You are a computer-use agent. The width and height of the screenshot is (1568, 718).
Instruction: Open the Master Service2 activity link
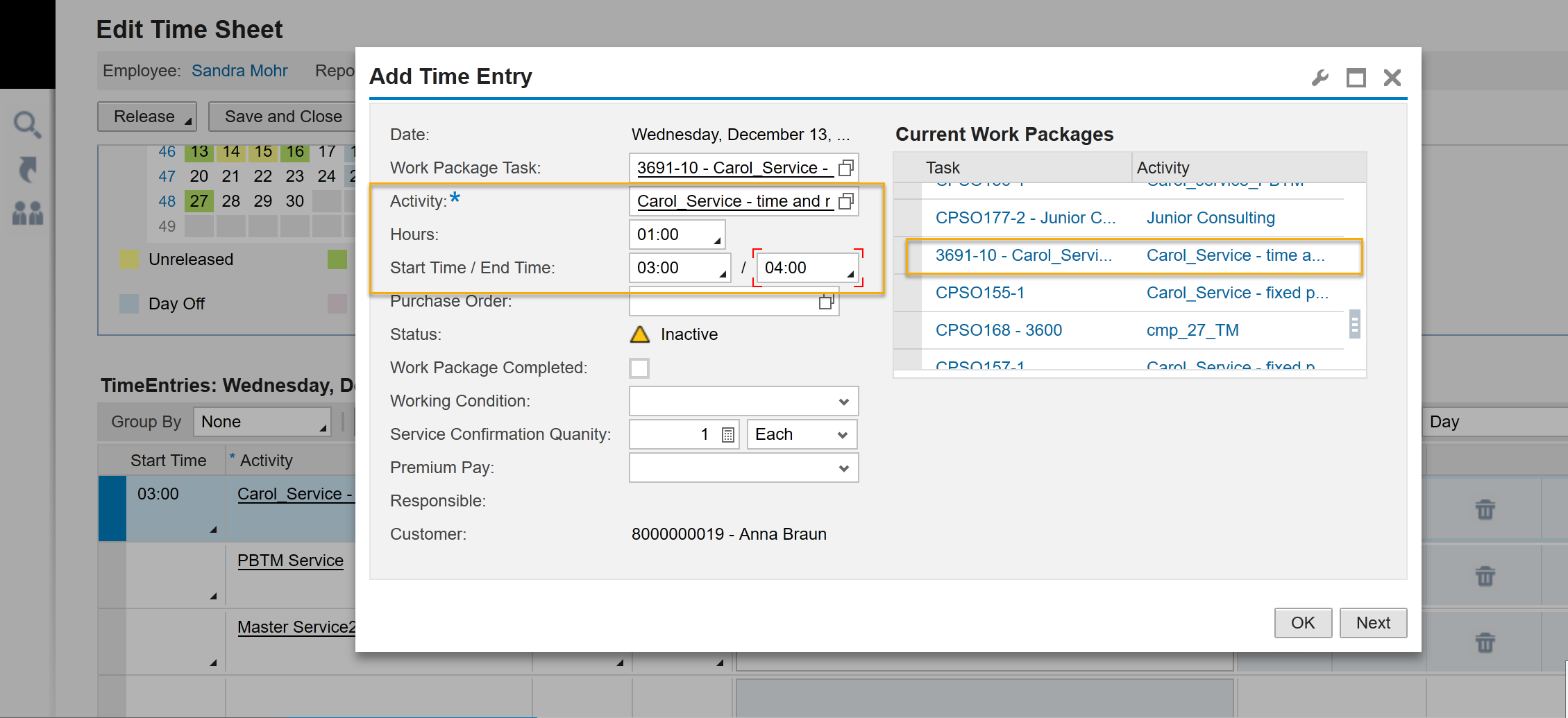click(x=296, y=627)
